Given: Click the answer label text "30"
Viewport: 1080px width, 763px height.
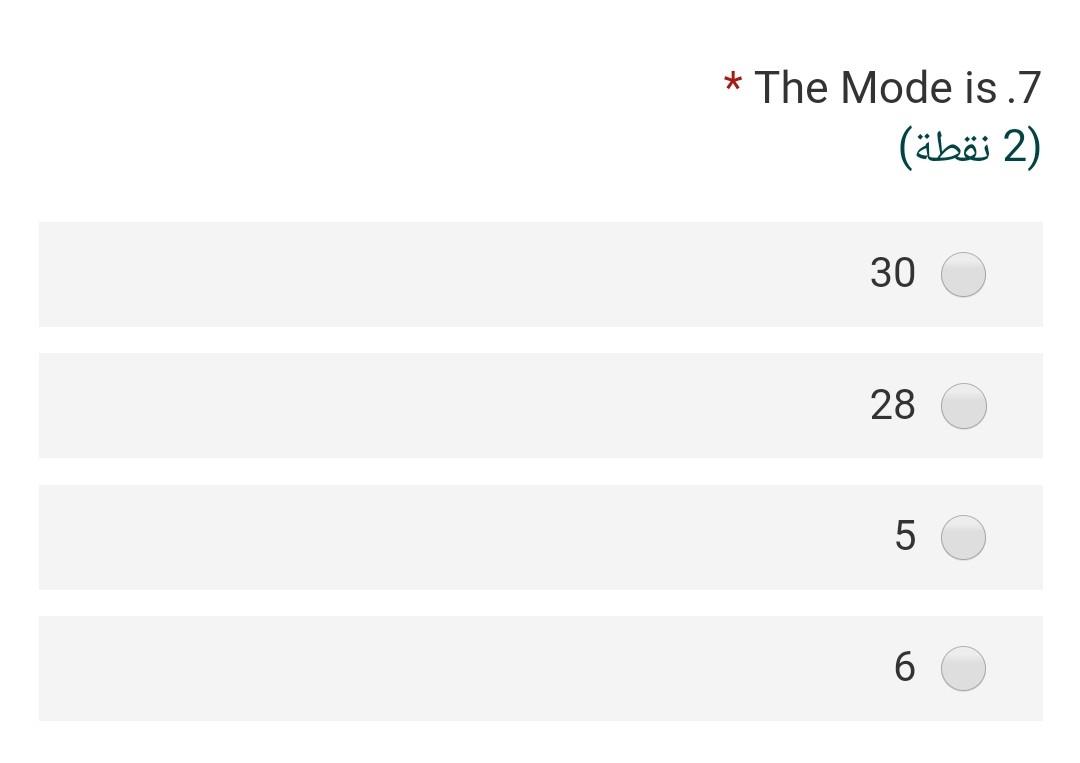Looking at the screenshot, I should click(893, 273).
